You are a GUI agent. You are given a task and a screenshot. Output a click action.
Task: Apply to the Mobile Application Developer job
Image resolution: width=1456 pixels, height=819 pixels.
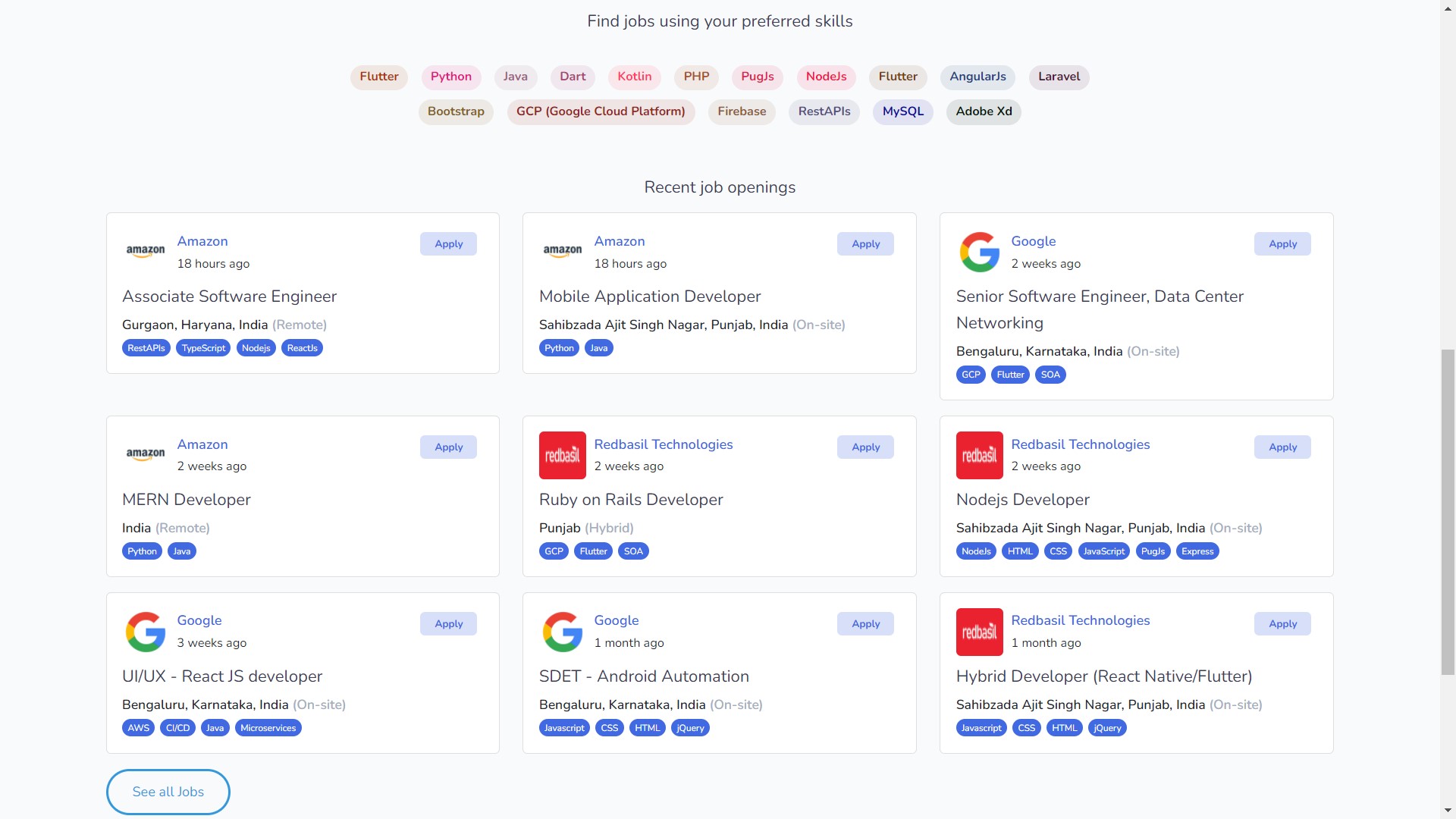click(865, 244)
